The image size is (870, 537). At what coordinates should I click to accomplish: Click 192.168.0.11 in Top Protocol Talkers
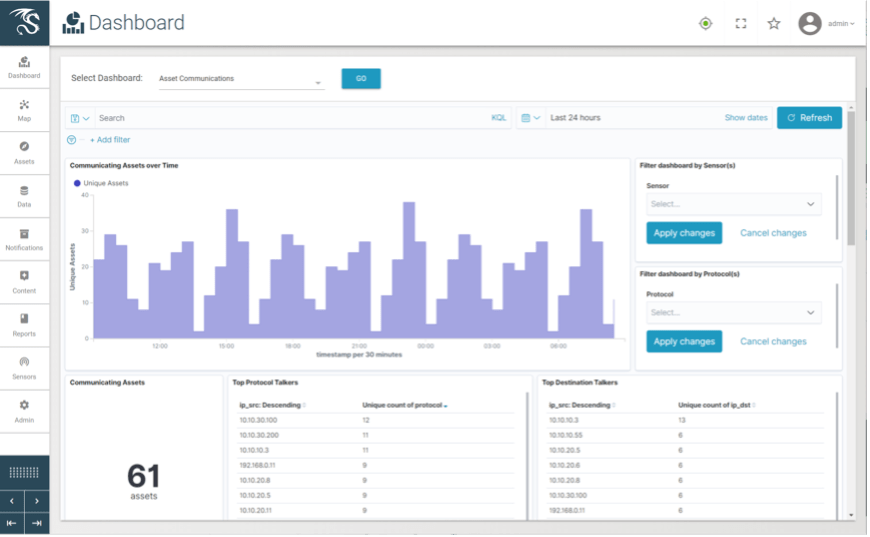pyautogui.click(x=257, y=465)
